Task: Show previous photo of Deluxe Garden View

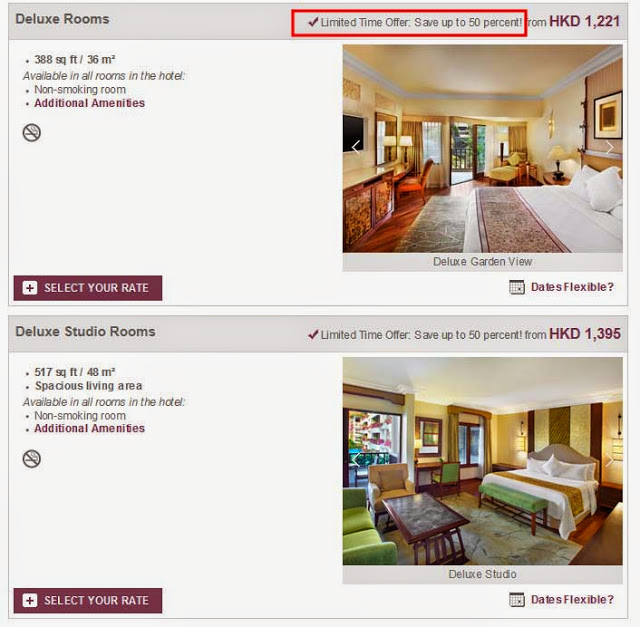Action: (x=356, y=147)
